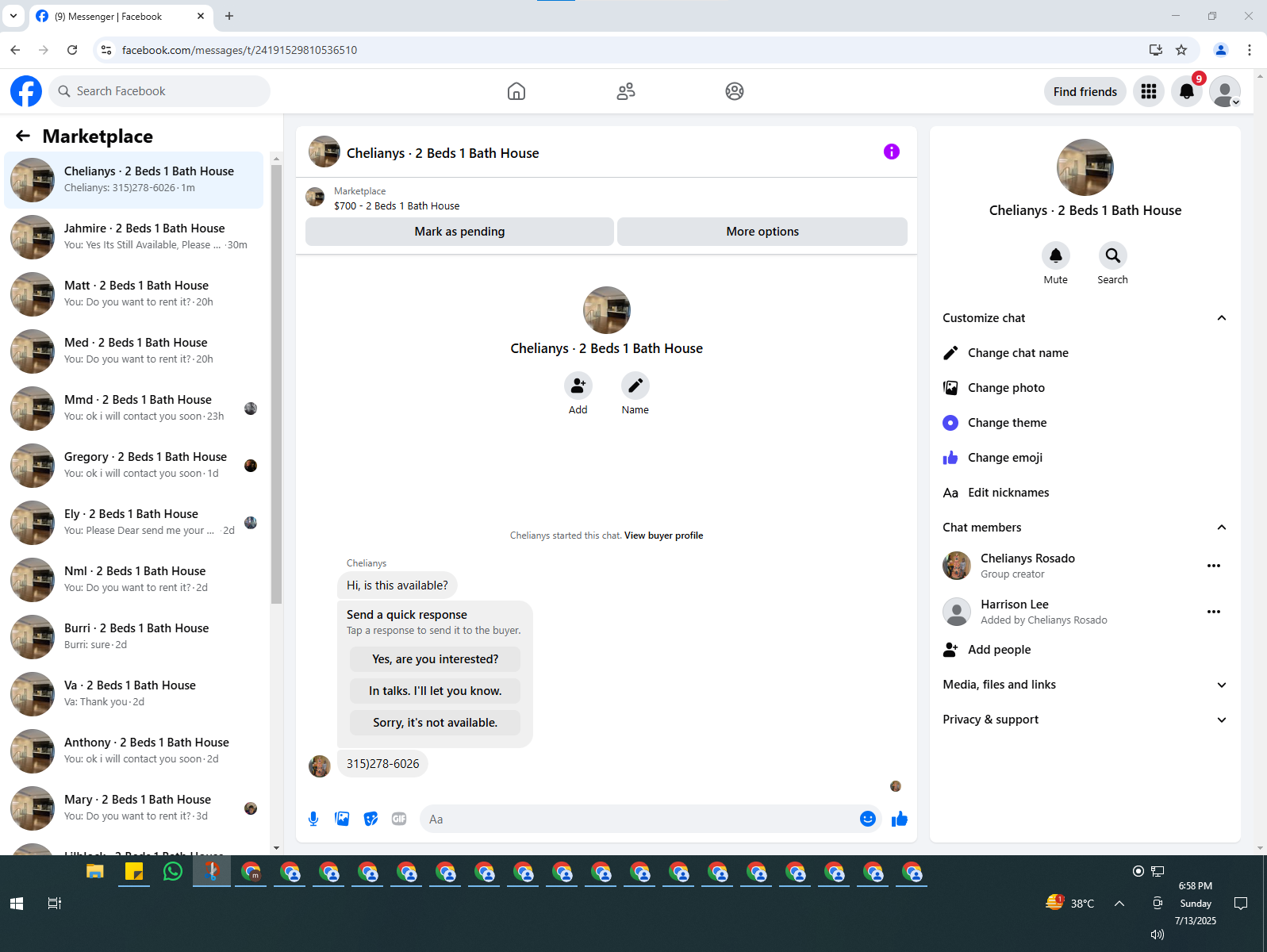Open conversation information purple icon
This screenshot has height=952, width=1267.
[x=892, y=152]
